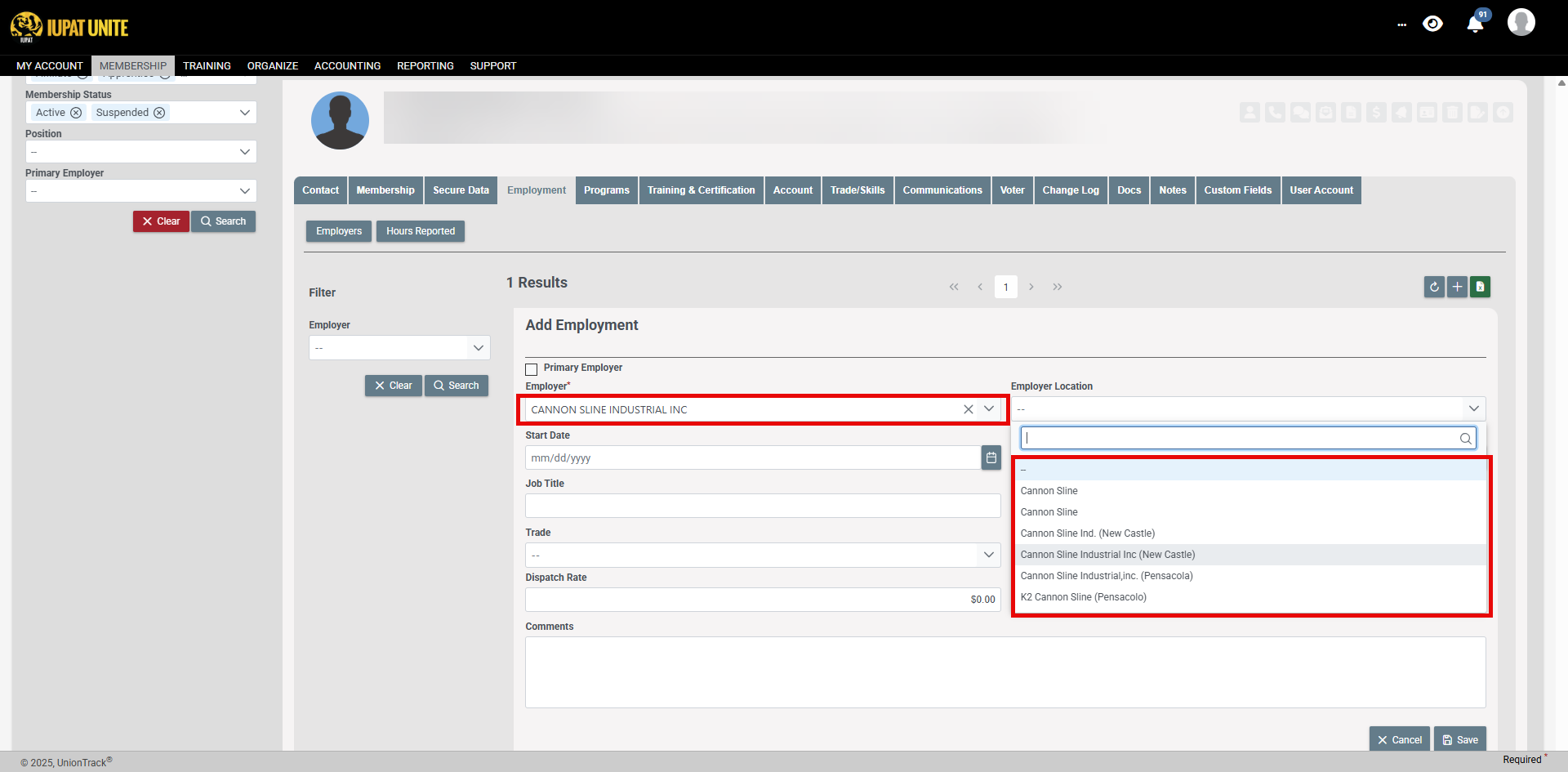Remove the Active membership status tag
This screenshot has height=772, width=1568.
pyautogui.click(x=76, y=113)
